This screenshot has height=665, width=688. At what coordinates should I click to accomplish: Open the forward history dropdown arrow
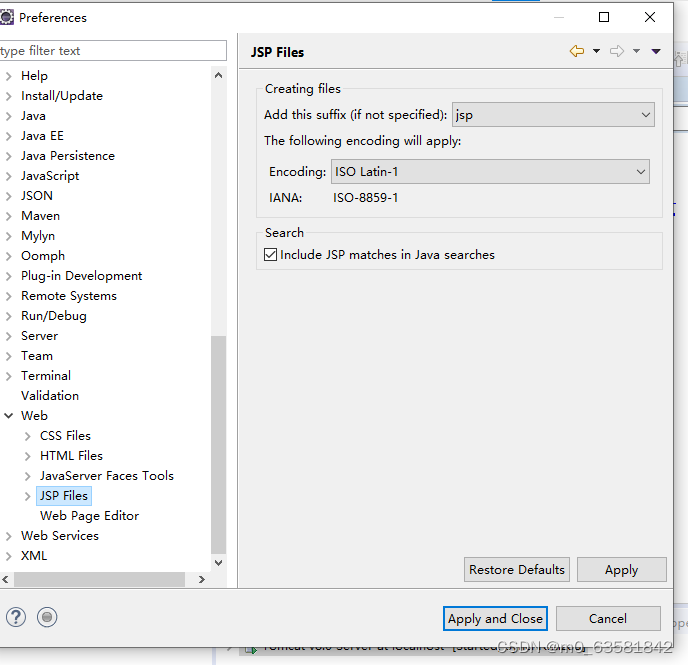(x=636, y=51)
